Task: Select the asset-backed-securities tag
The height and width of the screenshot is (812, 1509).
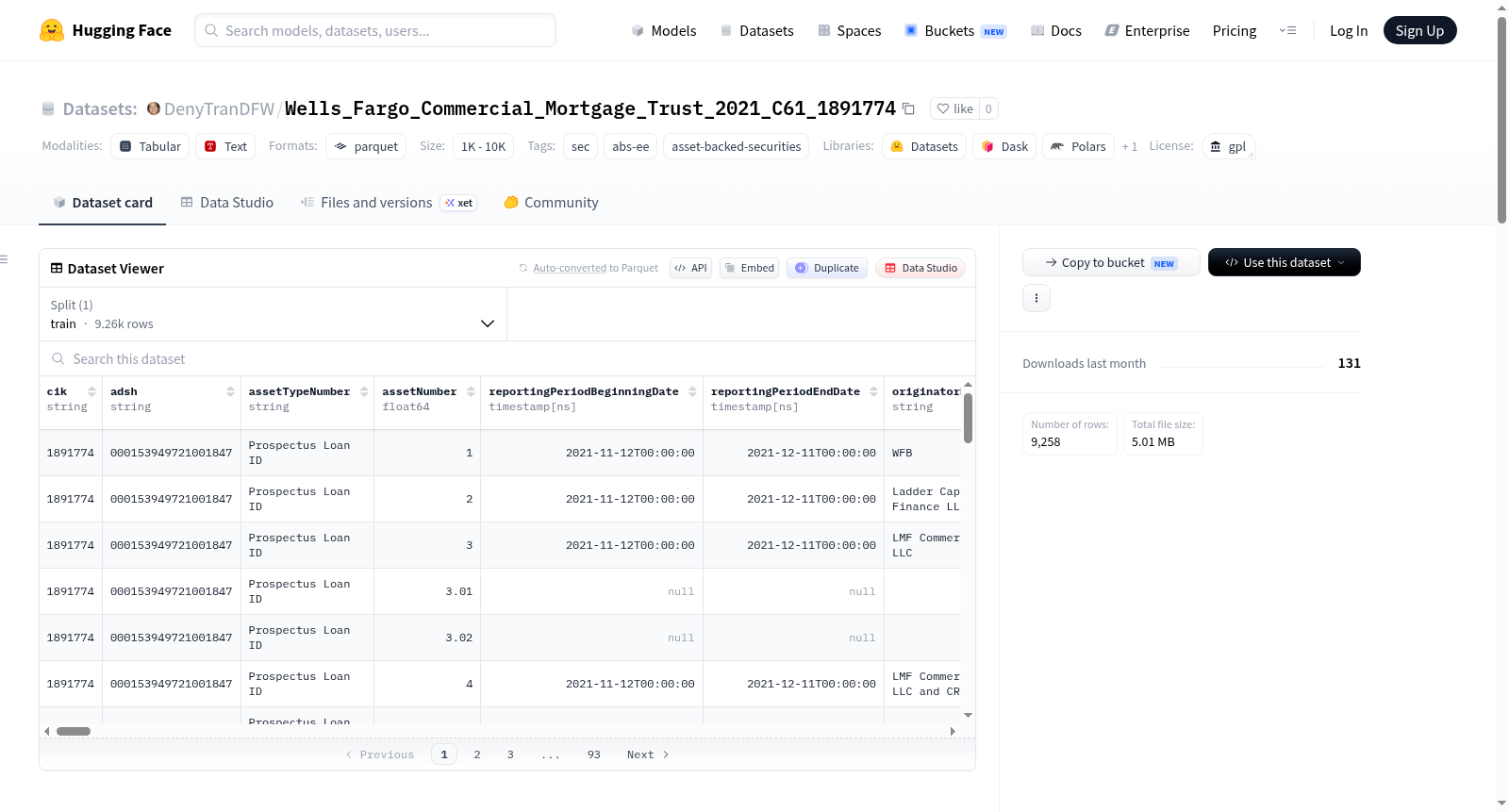Action: point(737,146)
